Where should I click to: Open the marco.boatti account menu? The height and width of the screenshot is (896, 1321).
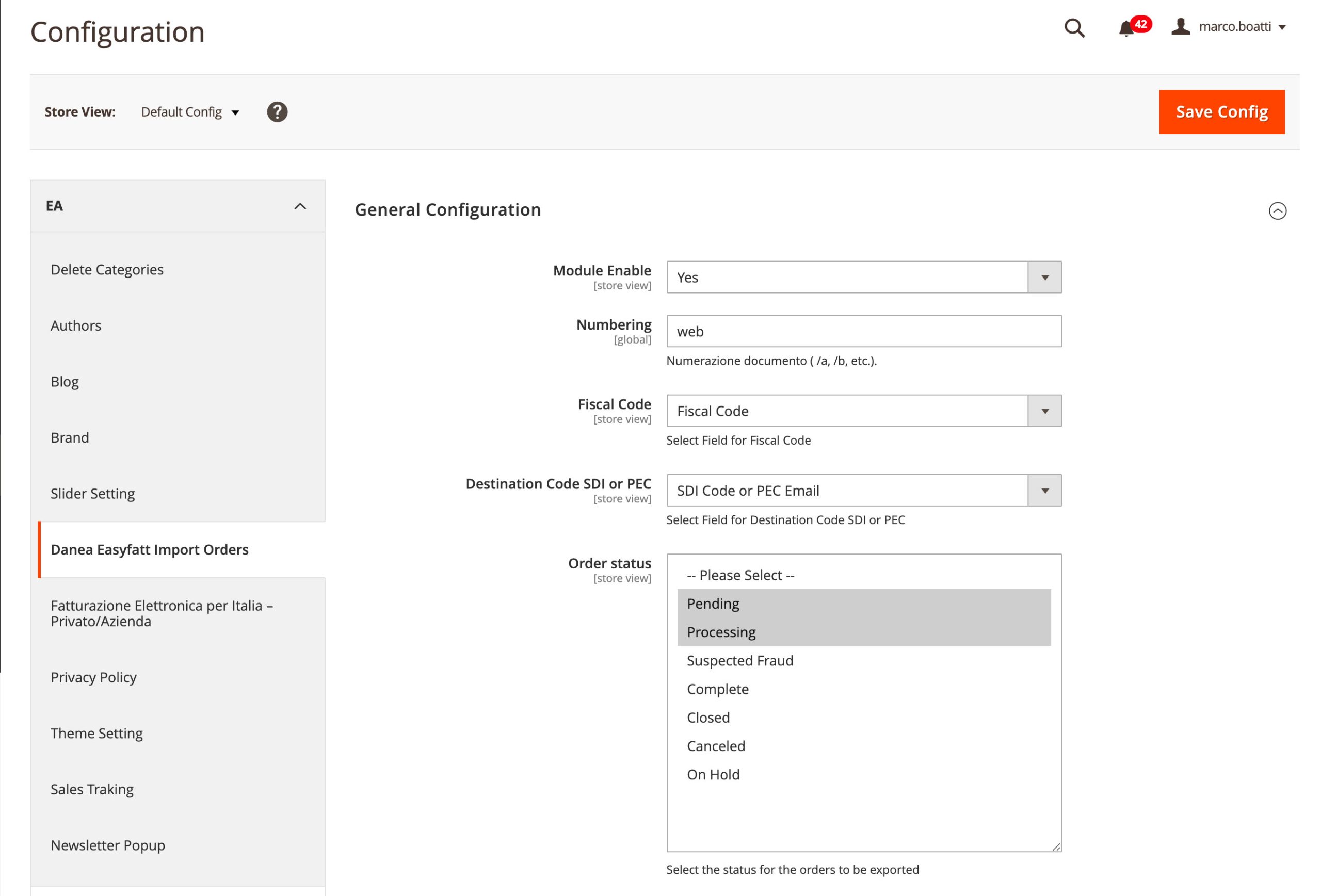[1229, 27]
